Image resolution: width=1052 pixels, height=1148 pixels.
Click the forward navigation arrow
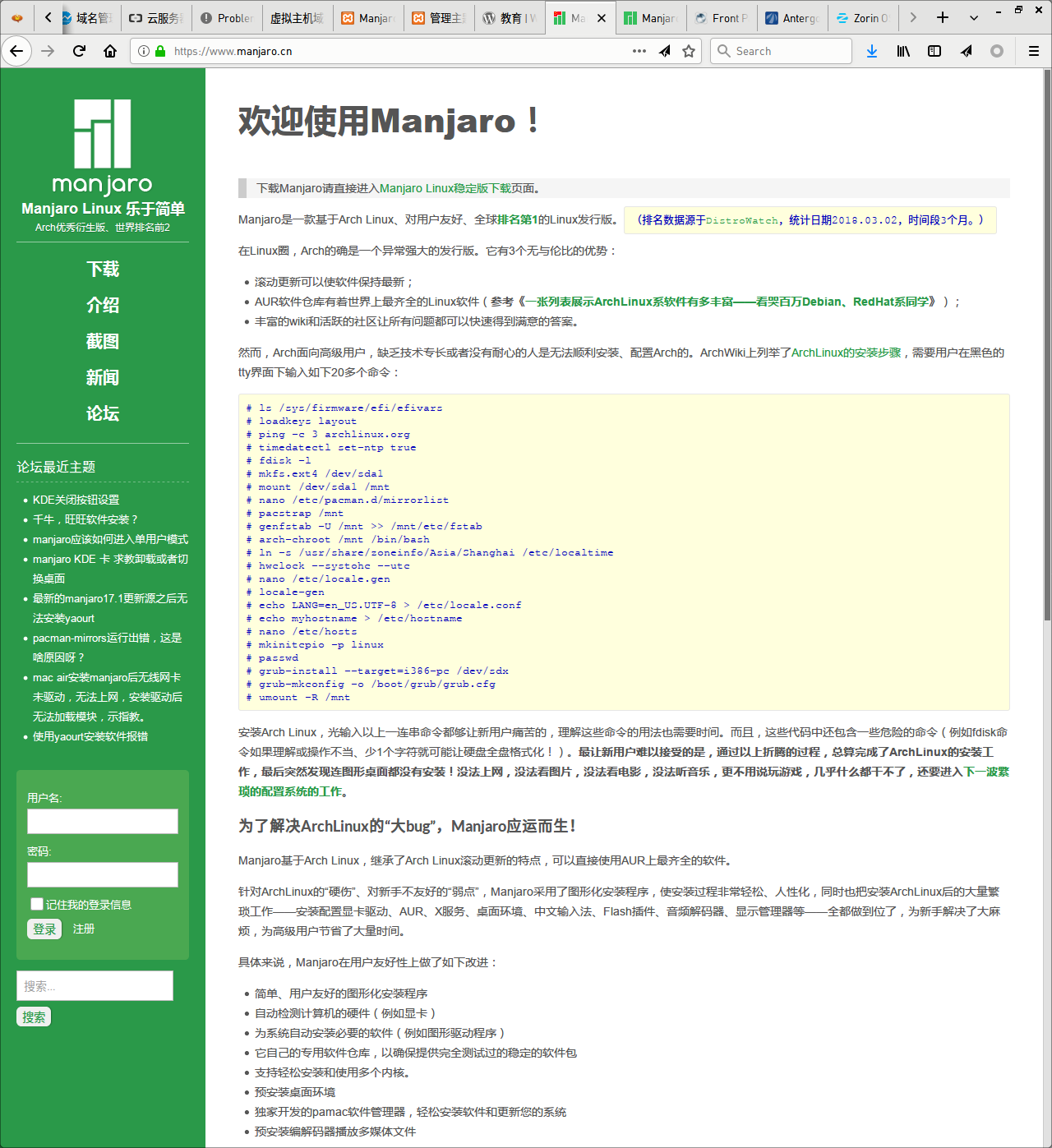[48, 51]
